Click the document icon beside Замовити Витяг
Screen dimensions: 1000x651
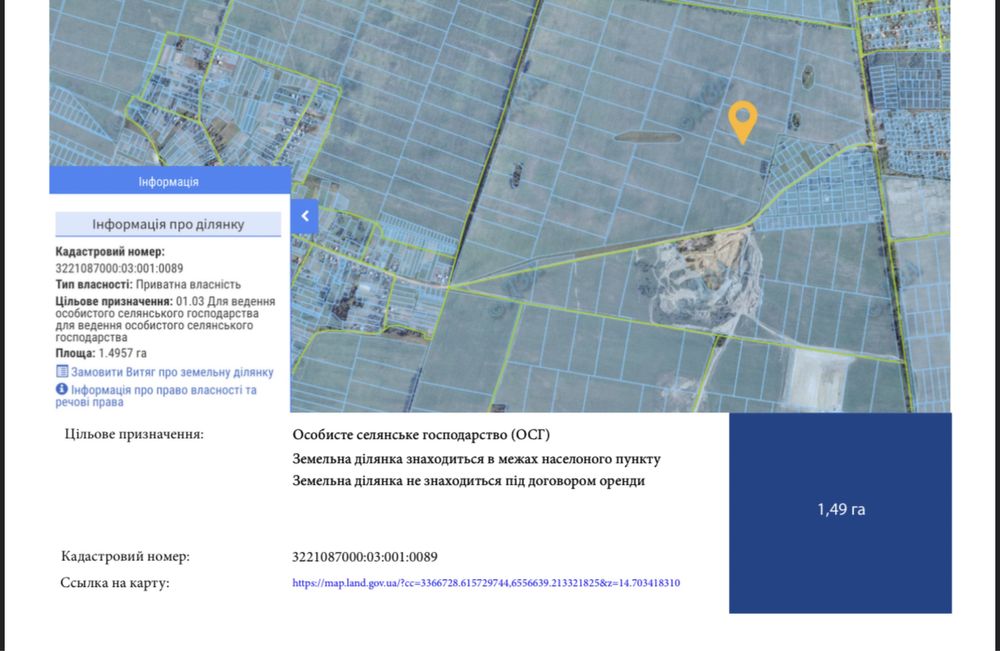tap(62, 371)
